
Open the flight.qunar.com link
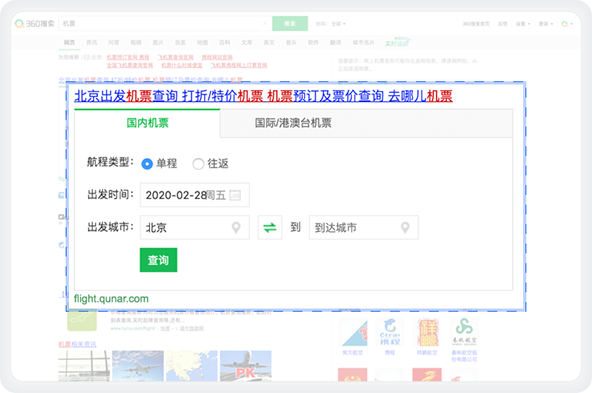[111, 299]
